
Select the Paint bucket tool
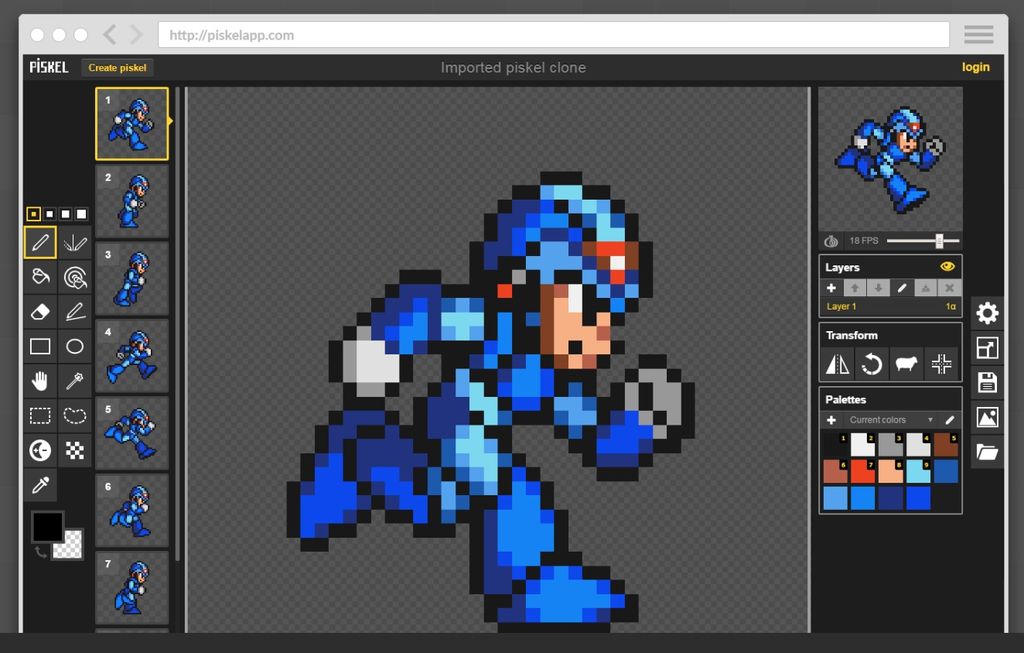(40, 277)
